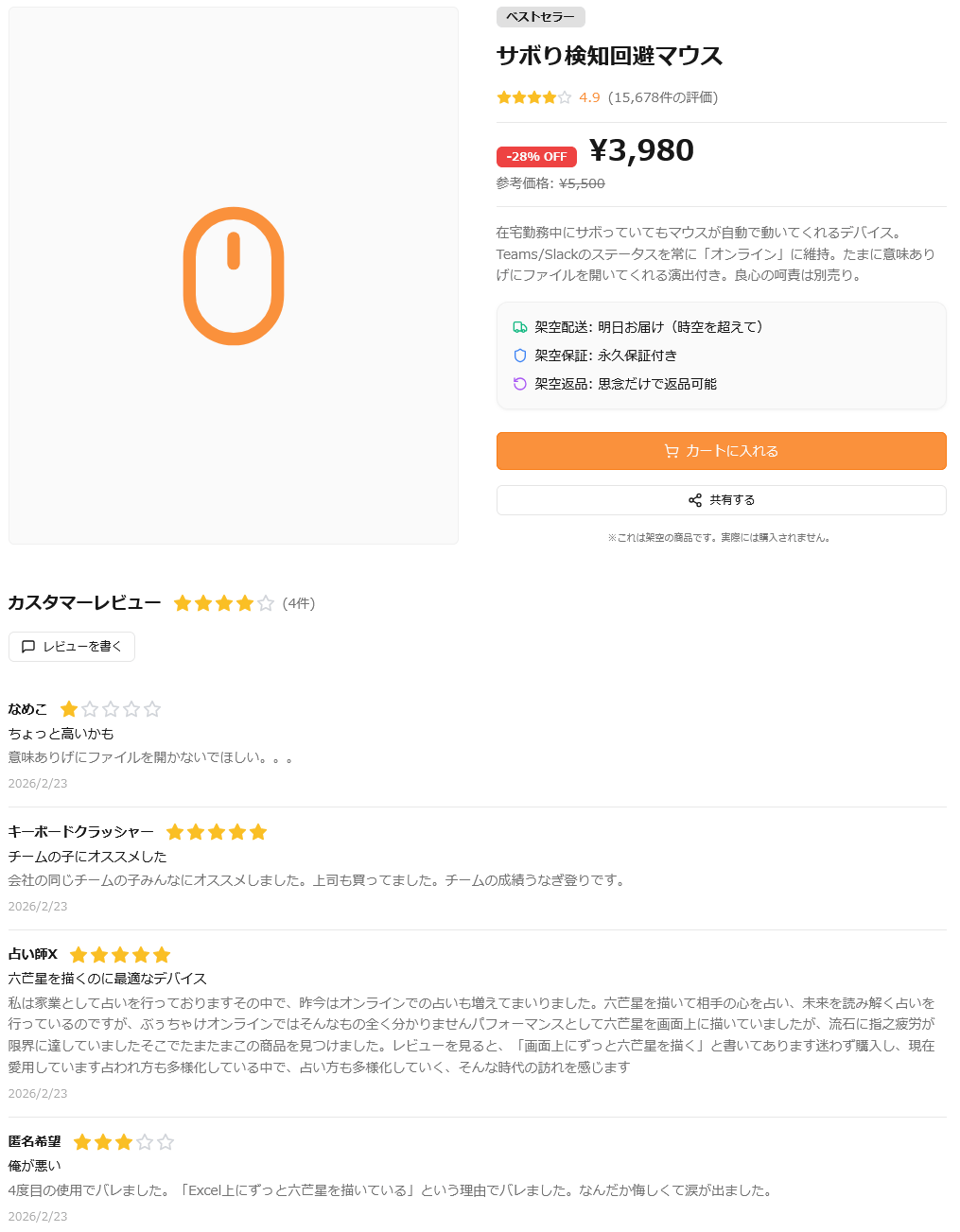The image size is (960, 1232).
Task: Click the speech bubble icon in レビューを書く
Action: [28, 647]
